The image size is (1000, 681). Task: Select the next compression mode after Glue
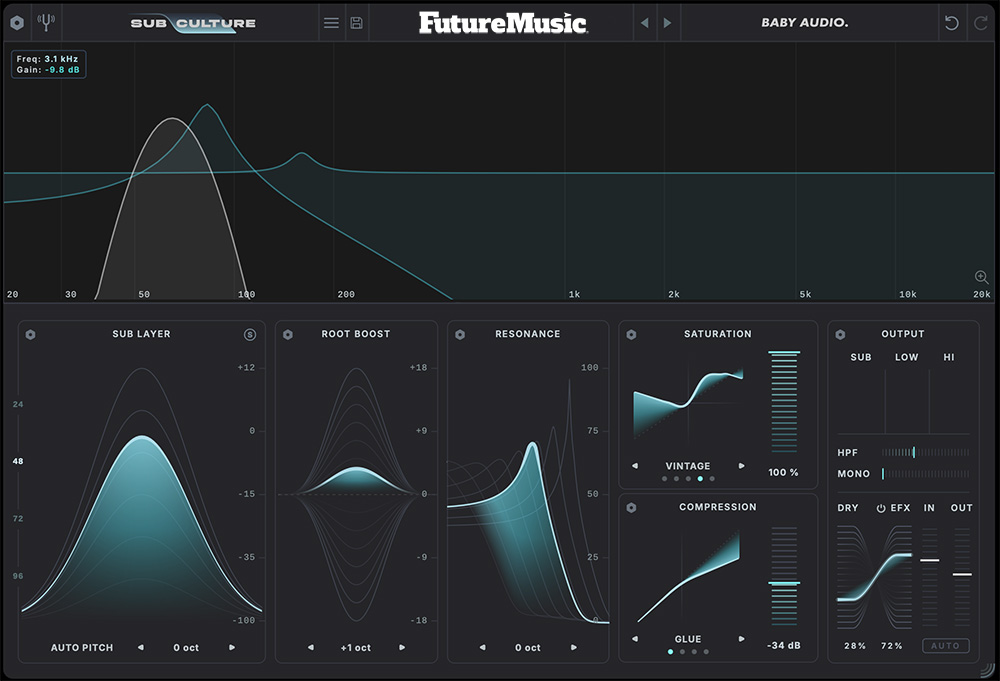click(x=742, y=638)
